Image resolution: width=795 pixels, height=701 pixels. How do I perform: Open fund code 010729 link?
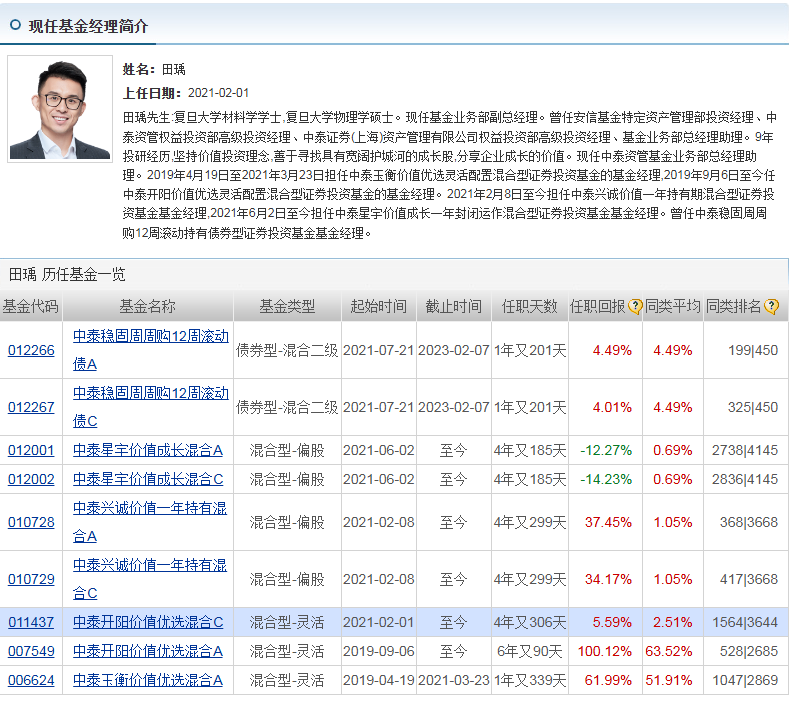pyautogui.click(x=31, y=579)
